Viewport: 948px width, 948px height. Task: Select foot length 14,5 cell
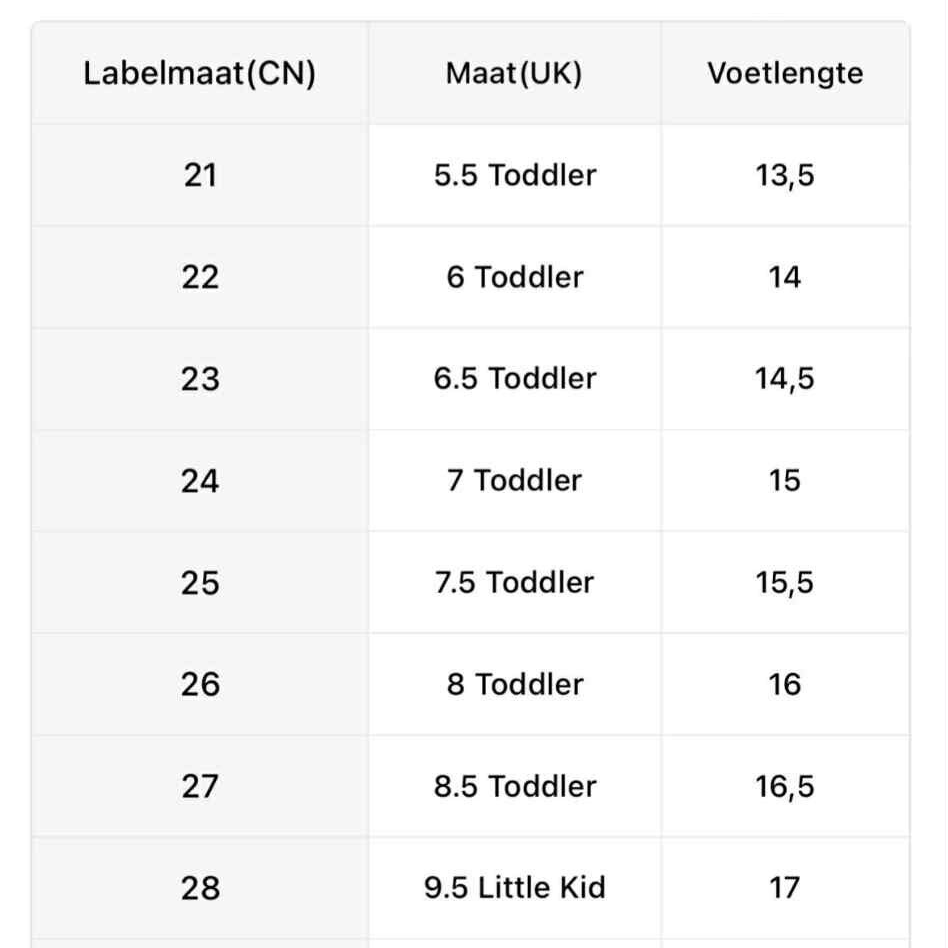point(785,379)
